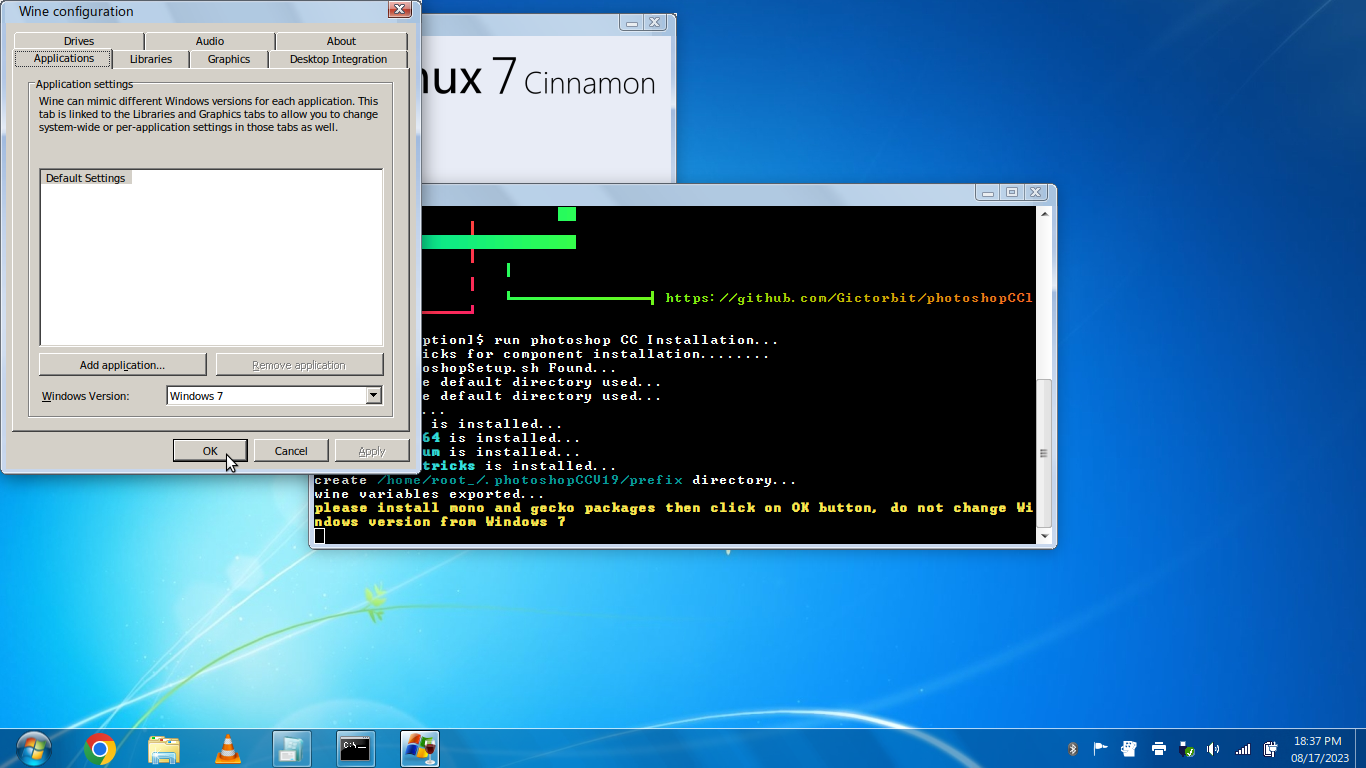Close the Wine configuration window
This screenshot has height=768, width=1366.
coord(399,9)
